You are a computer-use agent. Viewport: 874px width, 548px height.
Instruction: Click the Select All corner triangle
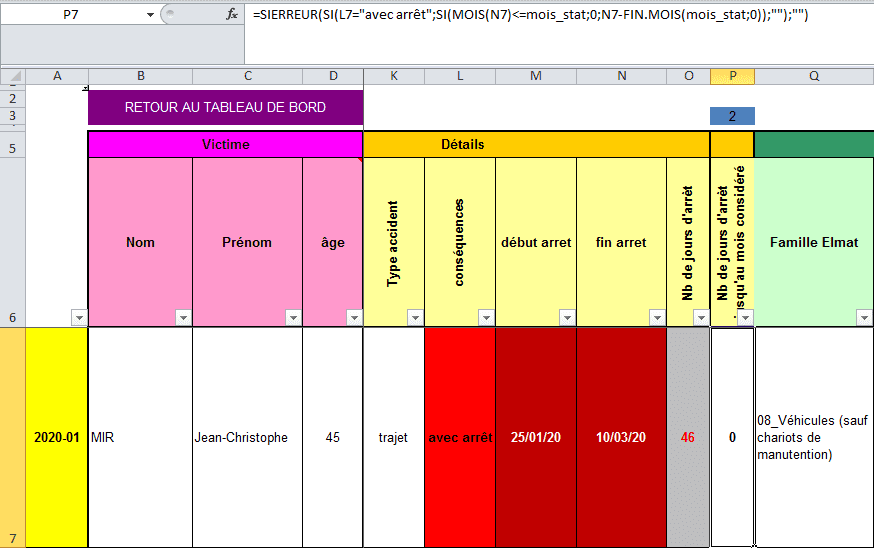(x=12, y=76)
